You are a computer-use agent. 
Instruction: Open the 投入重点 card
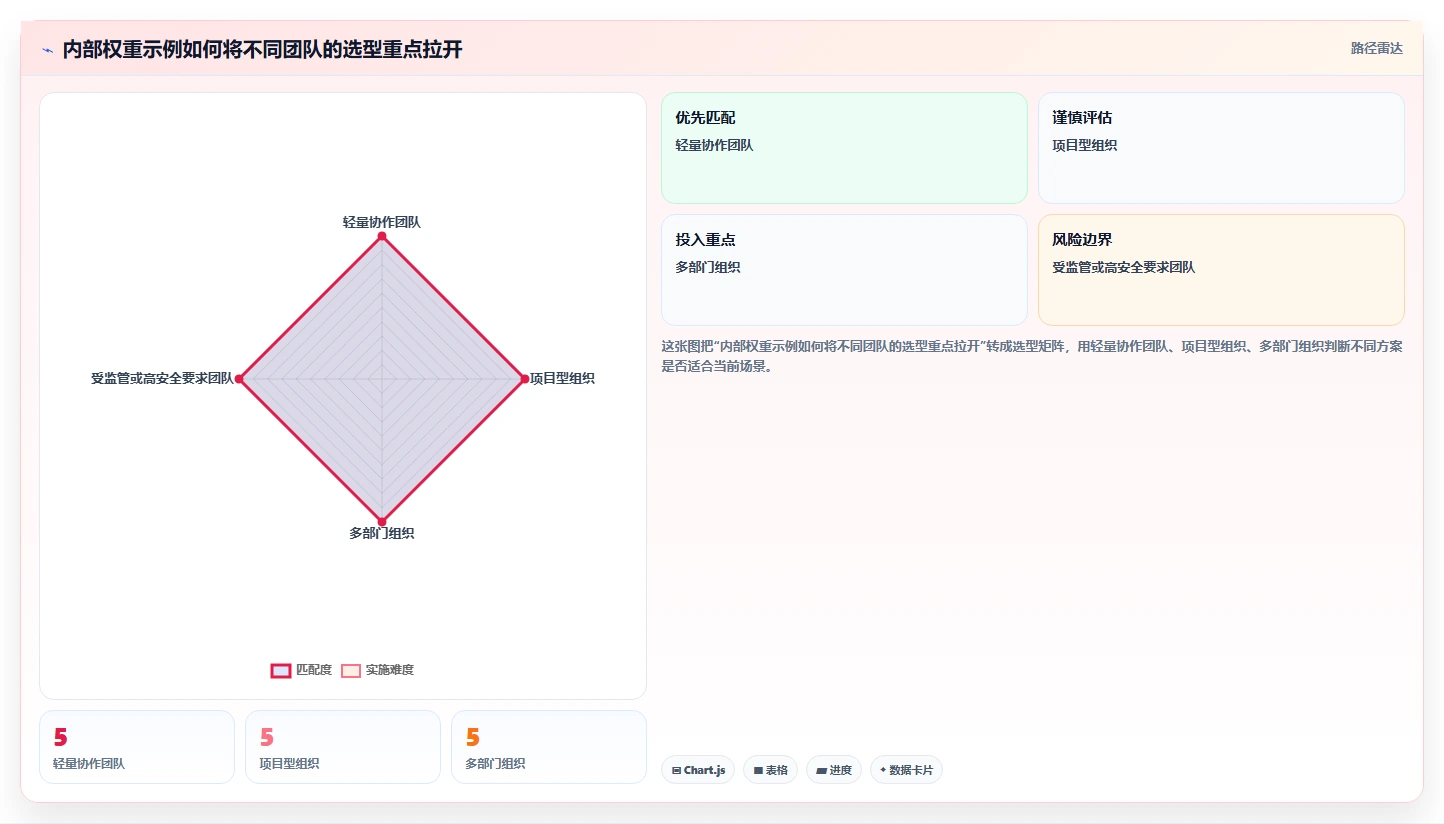pos(844,270)
